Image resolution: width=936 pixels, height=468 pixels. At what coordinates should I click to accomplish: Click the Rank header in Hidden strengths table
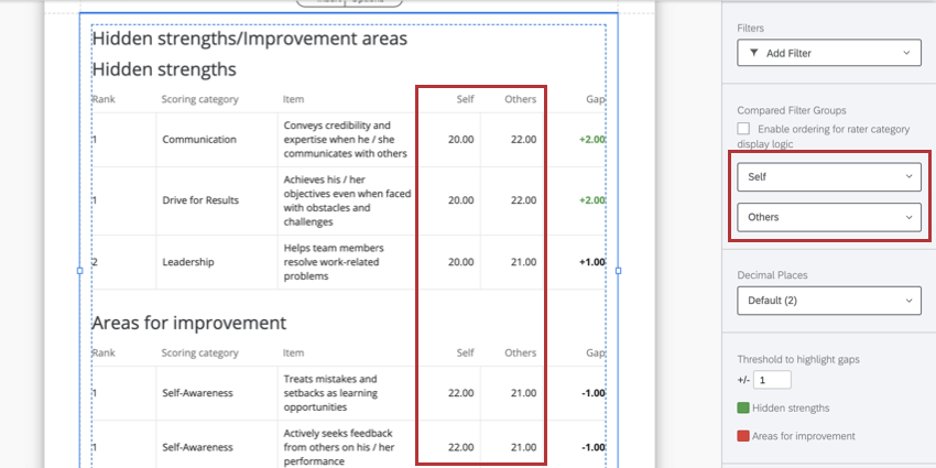pos(103,99)
